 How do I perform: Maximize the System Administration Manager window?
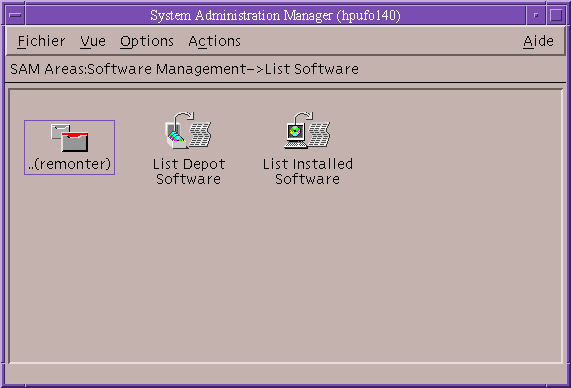pyautogui.click(x=556, y=15)
